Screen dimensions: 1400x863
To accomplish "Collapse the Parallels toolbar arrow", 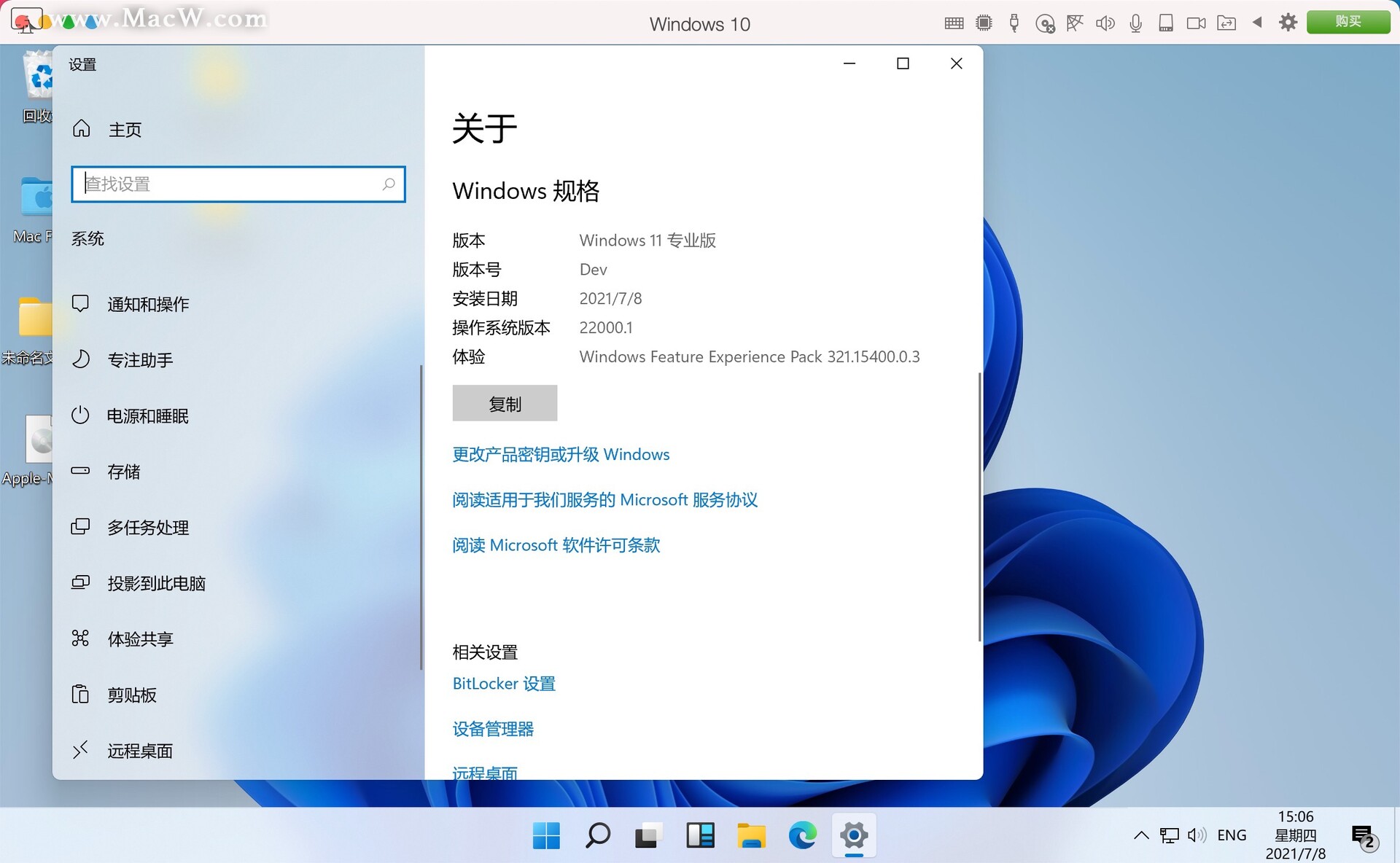I will [1257, 23].
